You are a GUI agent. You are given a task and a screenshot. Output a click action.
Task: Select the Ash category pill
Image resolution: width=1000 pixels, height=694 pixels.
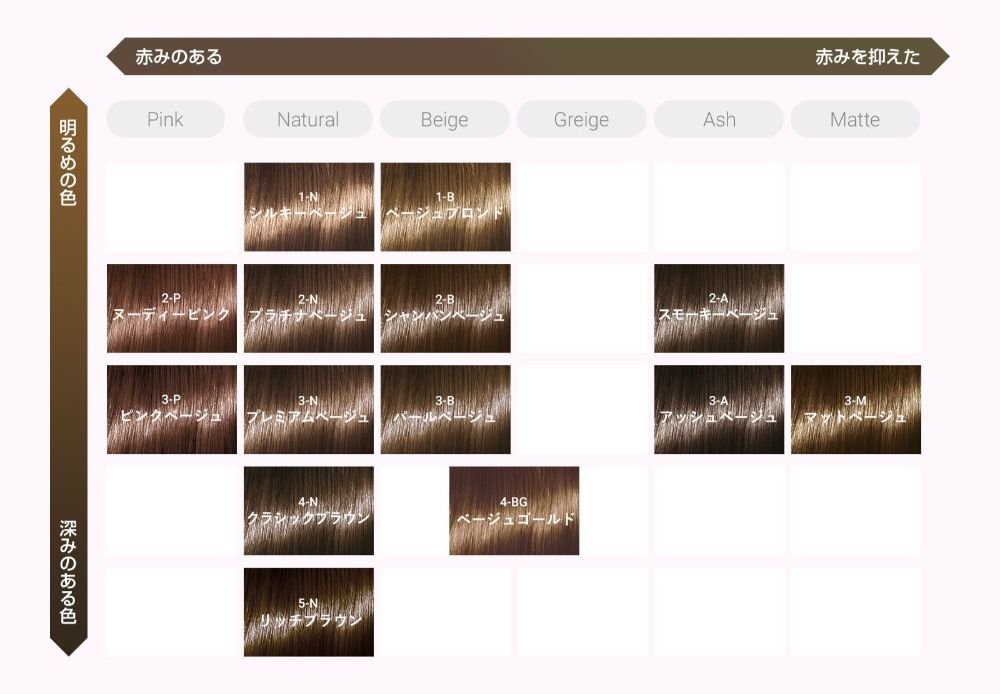pyautogui.click(x=719, y=119)
